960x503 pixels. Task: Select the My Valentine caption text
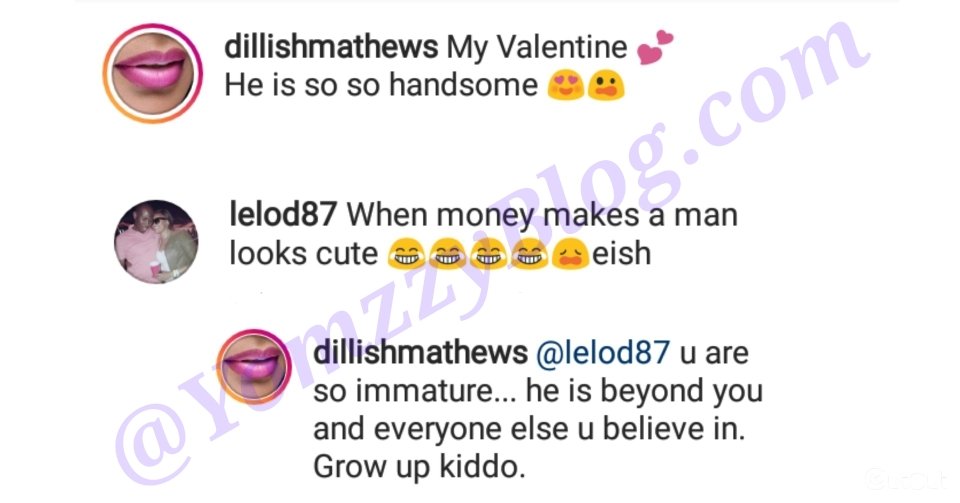pyautogui.click(x=537, y=48)
